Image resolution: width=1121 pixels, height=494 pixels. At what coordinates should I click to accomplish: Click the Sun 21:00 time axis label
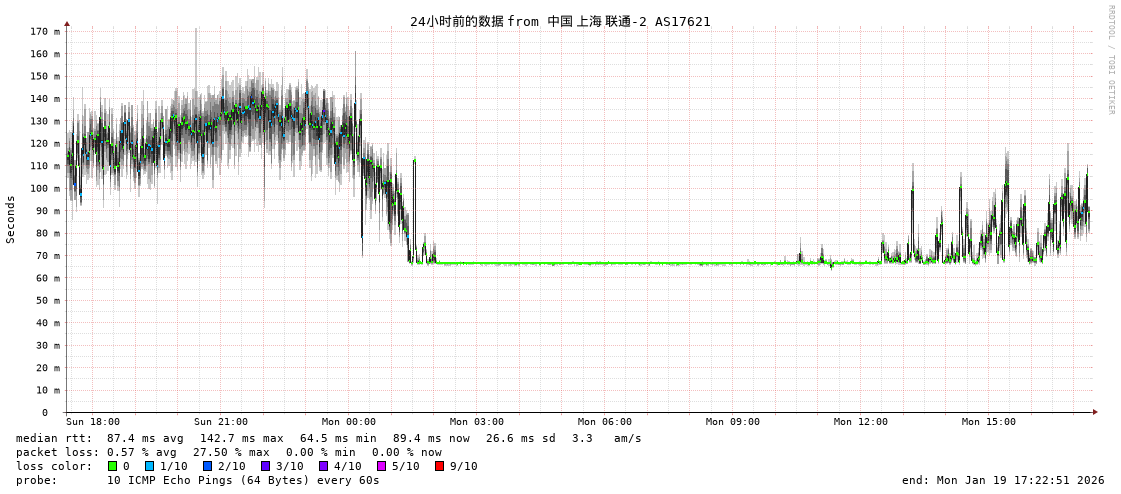(x=221, y=422)
